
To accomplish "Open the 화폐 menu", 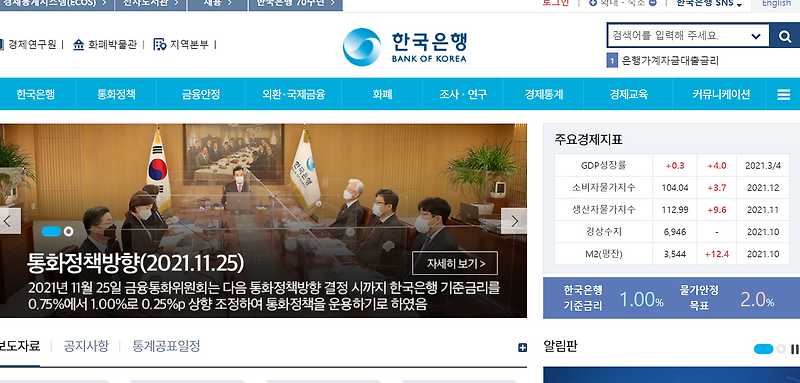I will [x=382, y=94].
